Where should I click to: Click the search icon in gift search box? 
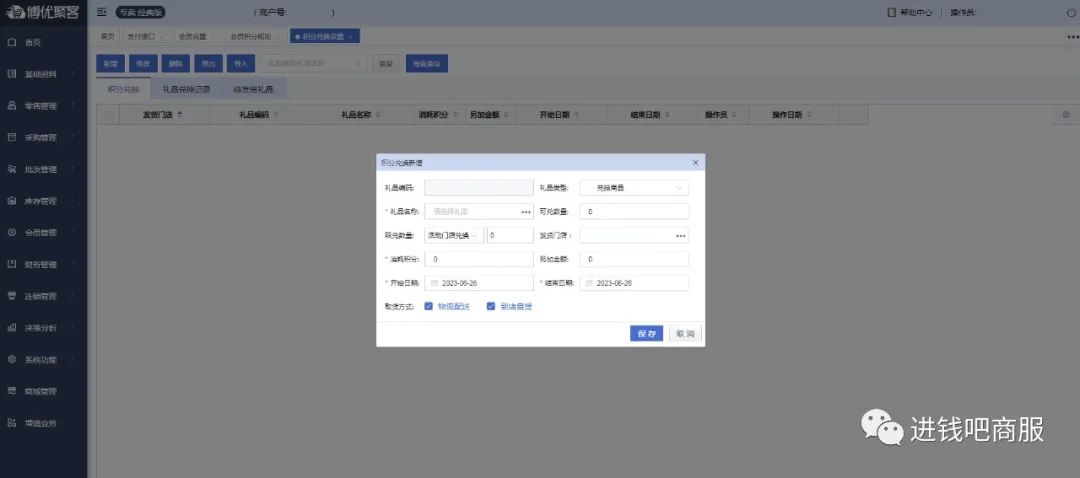tap(357, 63)
